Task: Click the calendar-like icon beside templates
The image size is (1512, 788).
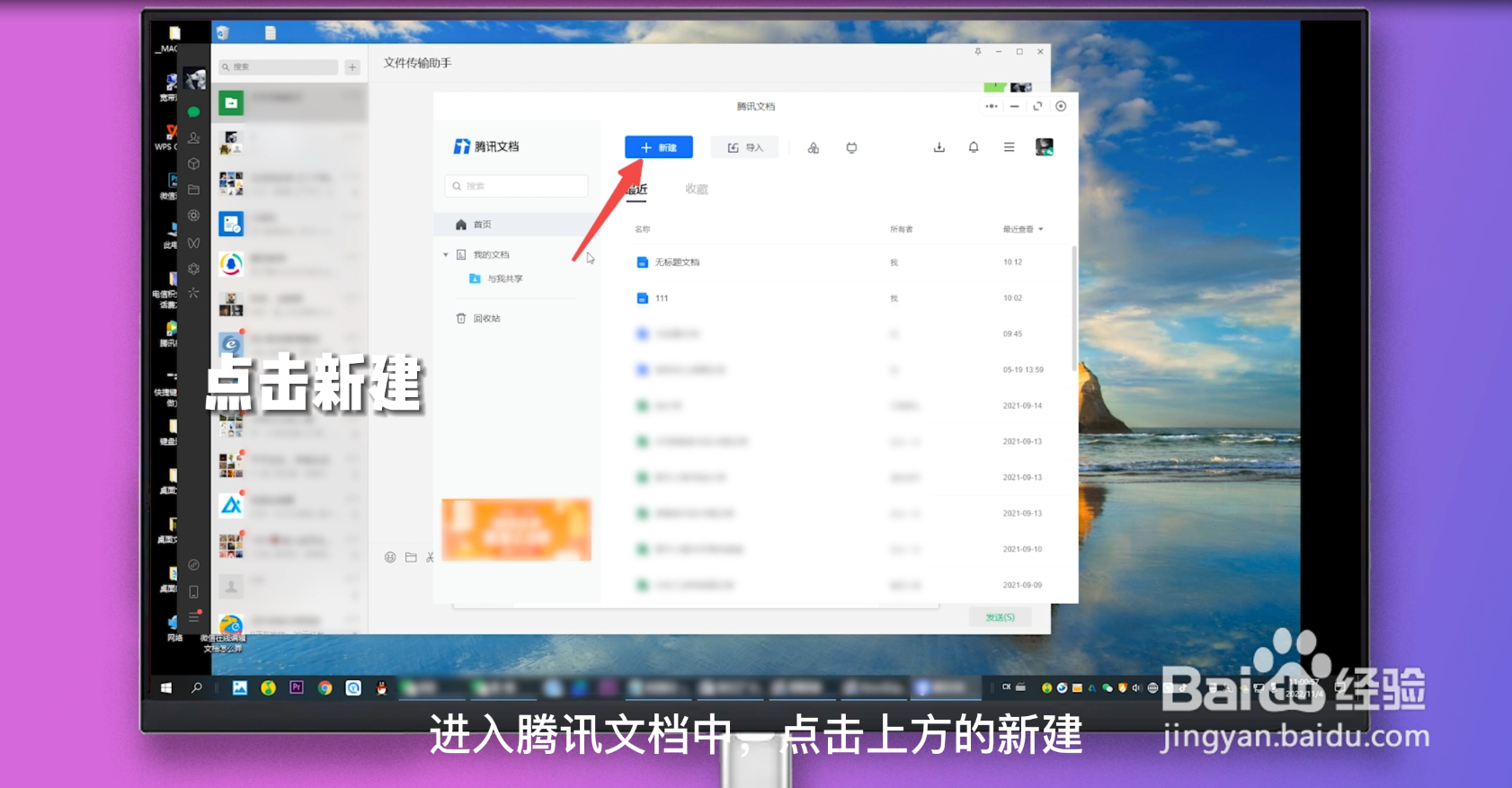Action: pyautogui.click(x=851, y=147)
